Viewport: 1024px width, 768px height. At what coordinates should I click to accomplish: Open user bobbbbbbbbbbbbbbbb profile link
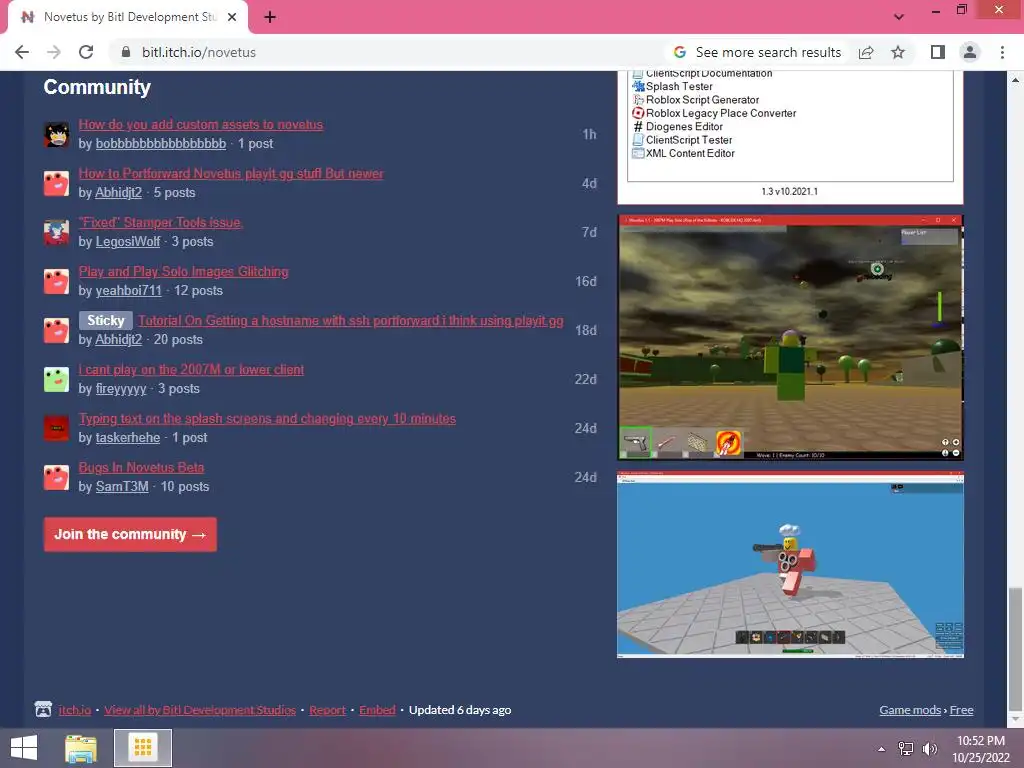[161, 144]
